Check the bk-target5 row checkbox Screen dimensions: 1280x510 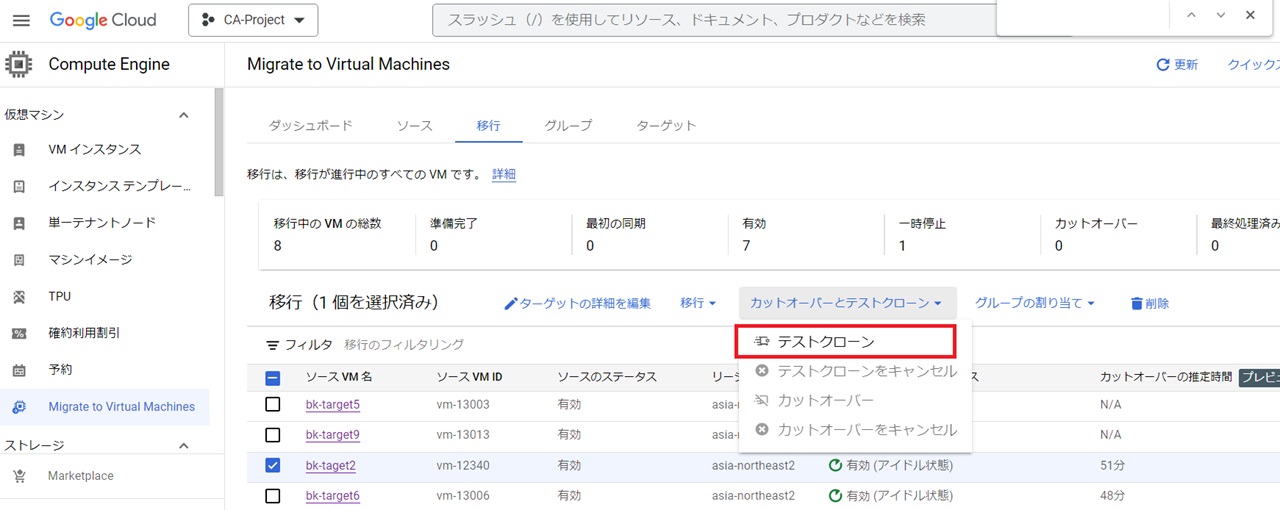273,405
